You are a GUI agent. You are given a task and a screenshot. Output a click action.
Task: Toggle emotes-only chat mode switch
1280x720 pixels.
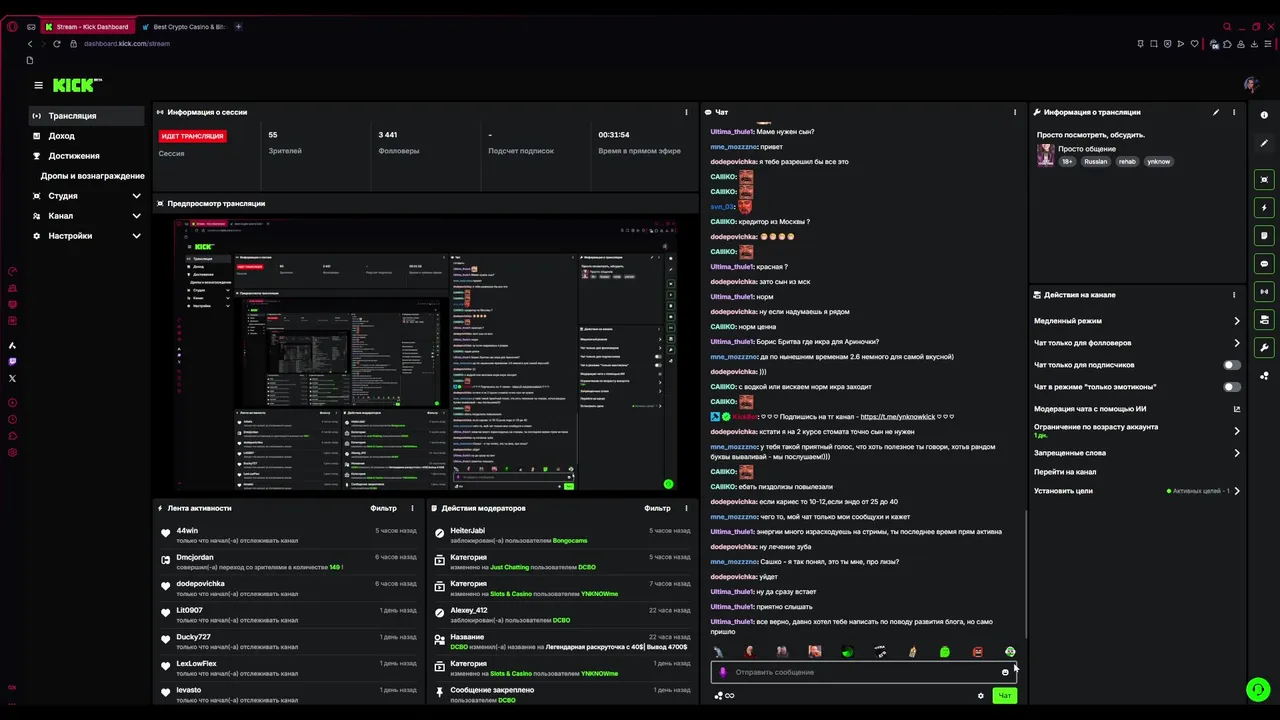1232,387
